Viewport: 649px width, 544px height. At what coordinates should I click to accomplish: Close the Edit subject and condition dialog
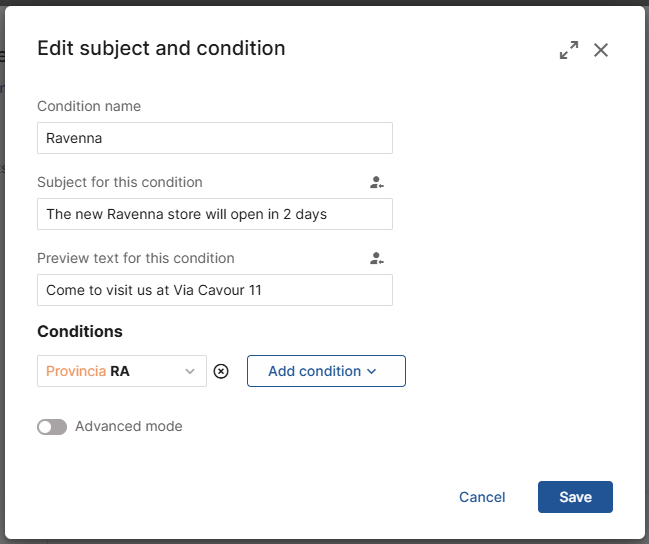[601, 50]
